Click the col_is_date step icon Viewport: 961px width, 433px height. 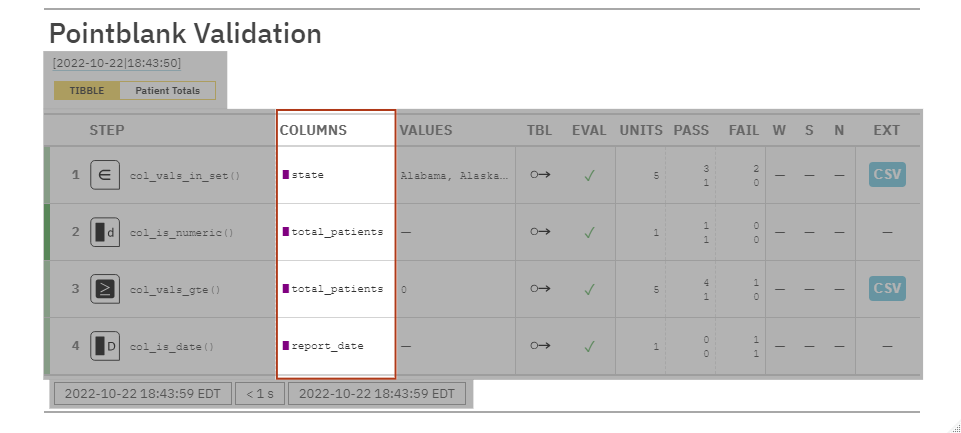[x=104, y=347]
